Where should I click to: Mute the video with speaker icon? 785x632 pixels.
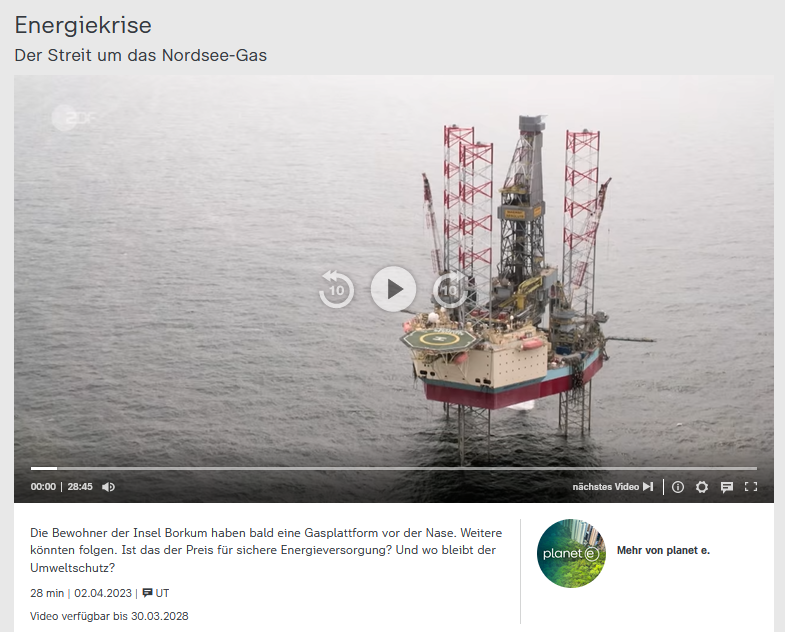pos(108,487)
